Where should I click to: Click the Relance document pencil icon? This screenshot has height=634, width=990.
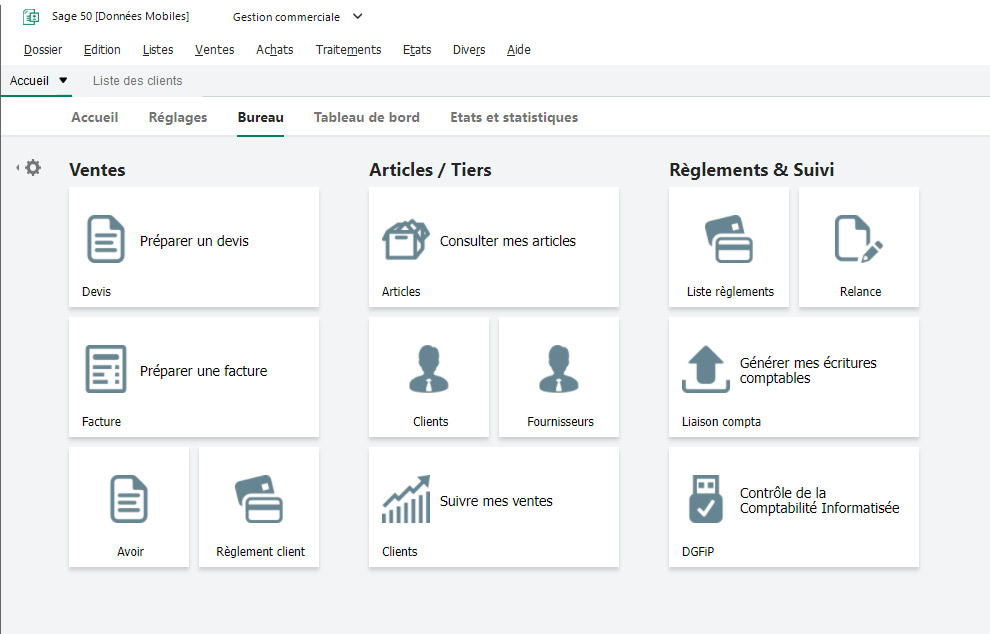[x=859, y=239]
